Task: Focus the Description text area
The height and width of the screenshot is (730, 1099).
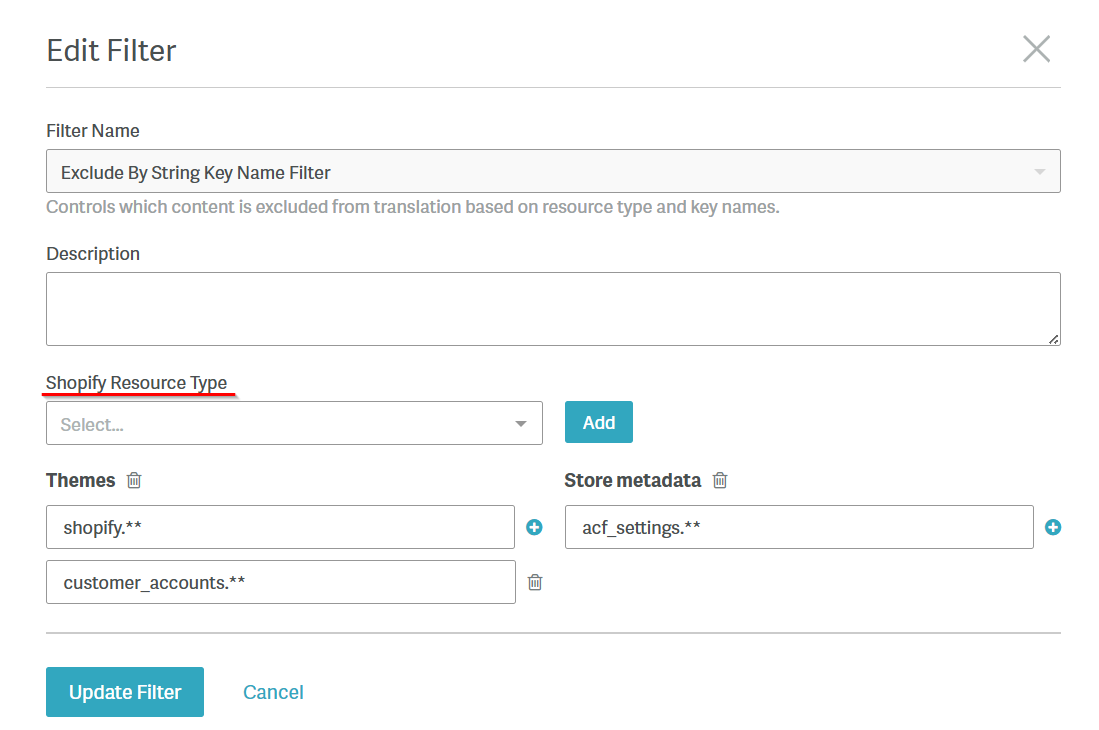Action: coord(552,309)
